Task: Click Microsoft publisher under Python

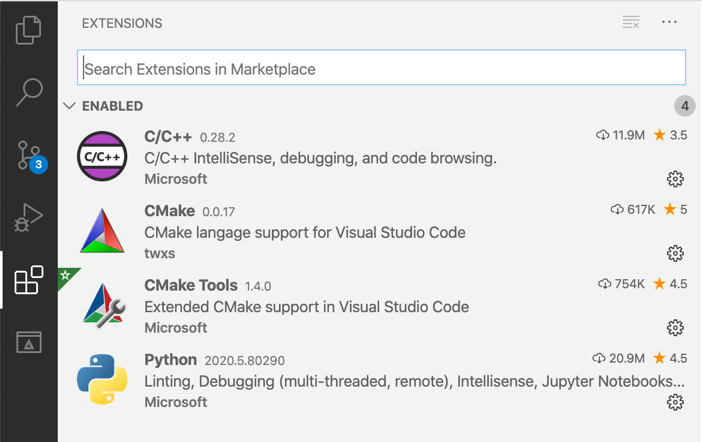Action: (x=176, y=402)
